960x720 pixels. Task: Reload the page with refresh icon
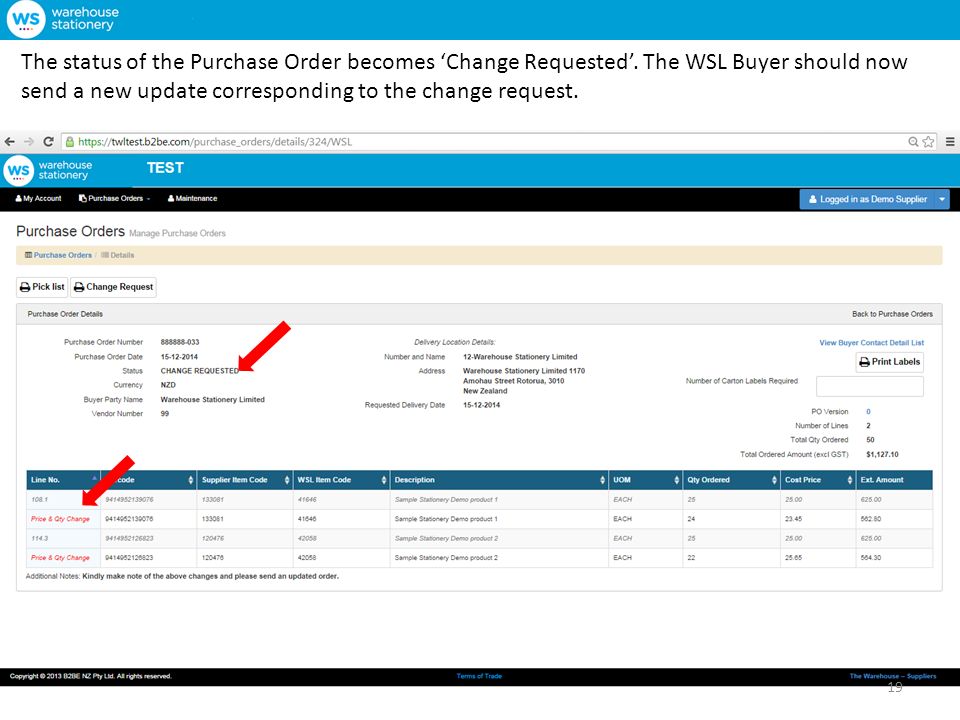tap(48, 141)
